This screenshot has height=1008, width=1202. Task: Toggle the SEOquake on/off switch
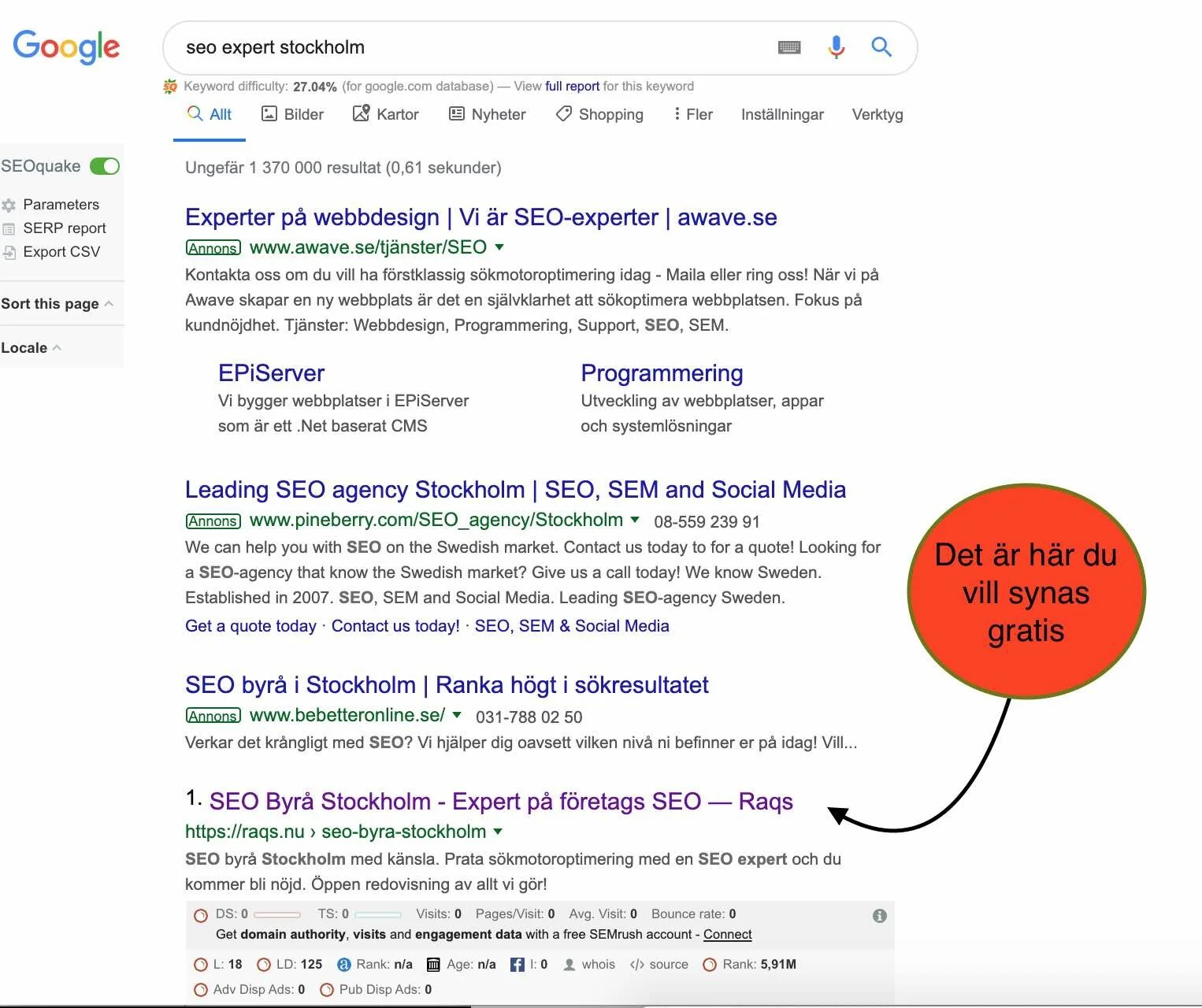(105, 166)
